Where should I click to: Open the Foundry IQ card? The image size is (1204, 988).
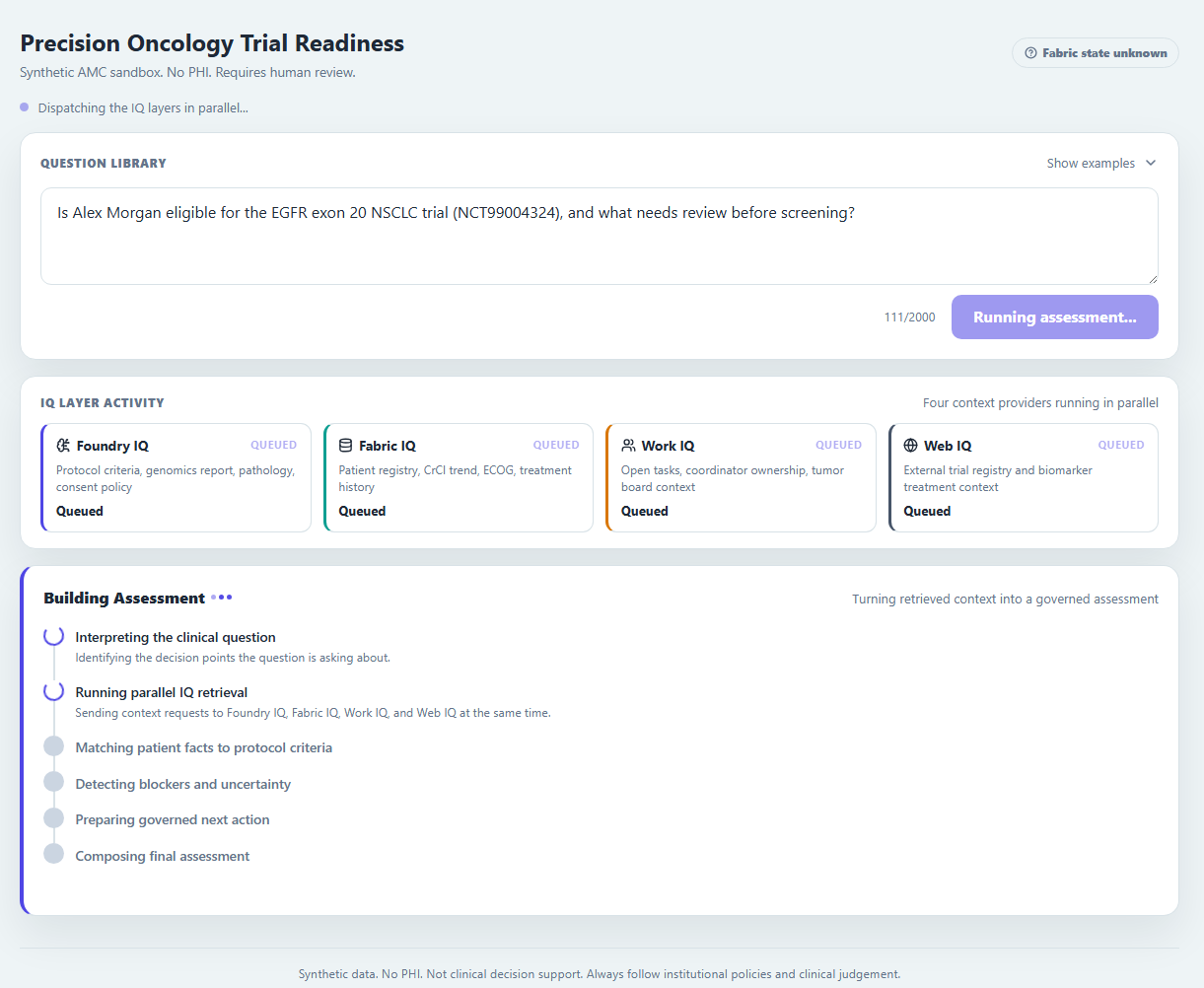[x=176, y=478]
